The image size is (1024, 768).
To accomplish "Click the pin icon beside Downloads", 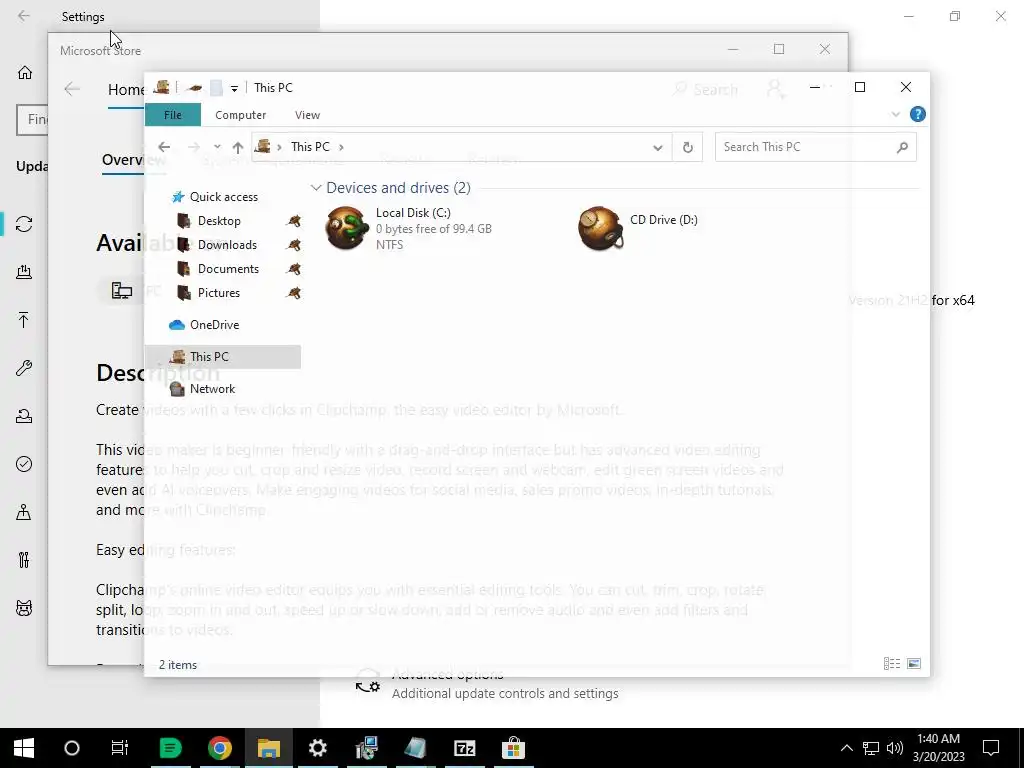I will 293,245.
